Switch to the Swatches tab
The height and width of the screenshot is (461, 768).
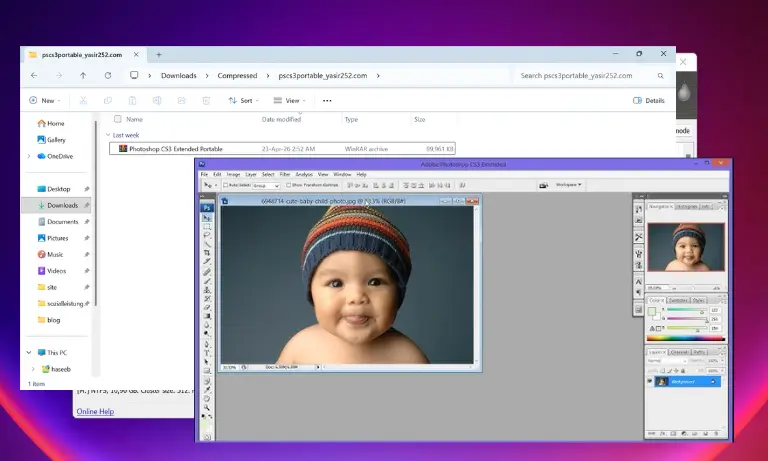[x=678, y=300]
